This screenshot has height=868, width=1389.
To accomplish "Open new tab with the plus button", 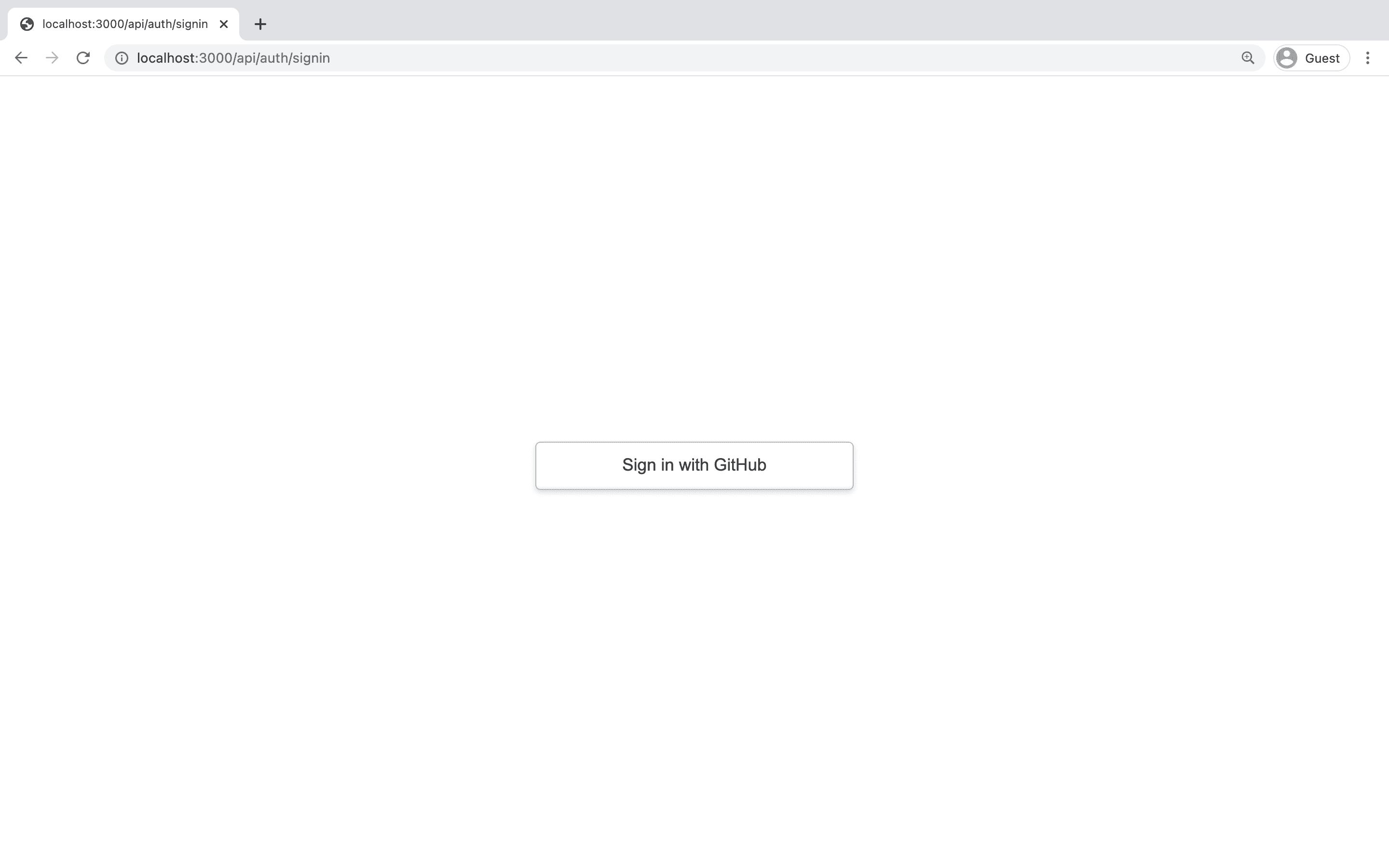I will (259, 23).
